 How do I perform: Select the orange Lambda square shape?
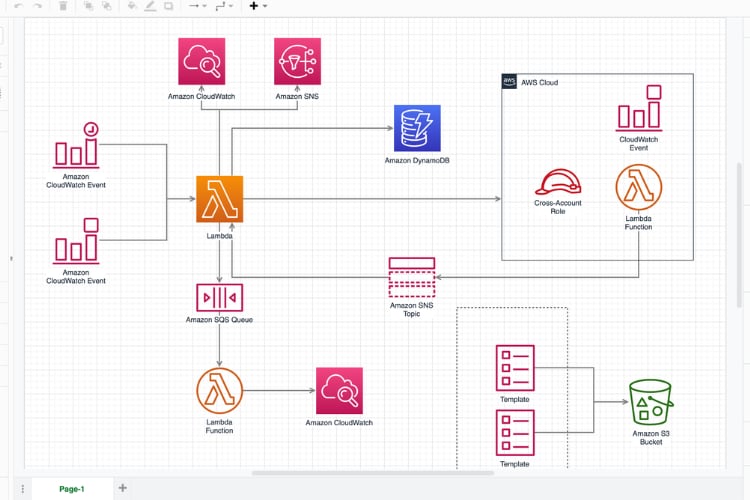pos(220,199)
